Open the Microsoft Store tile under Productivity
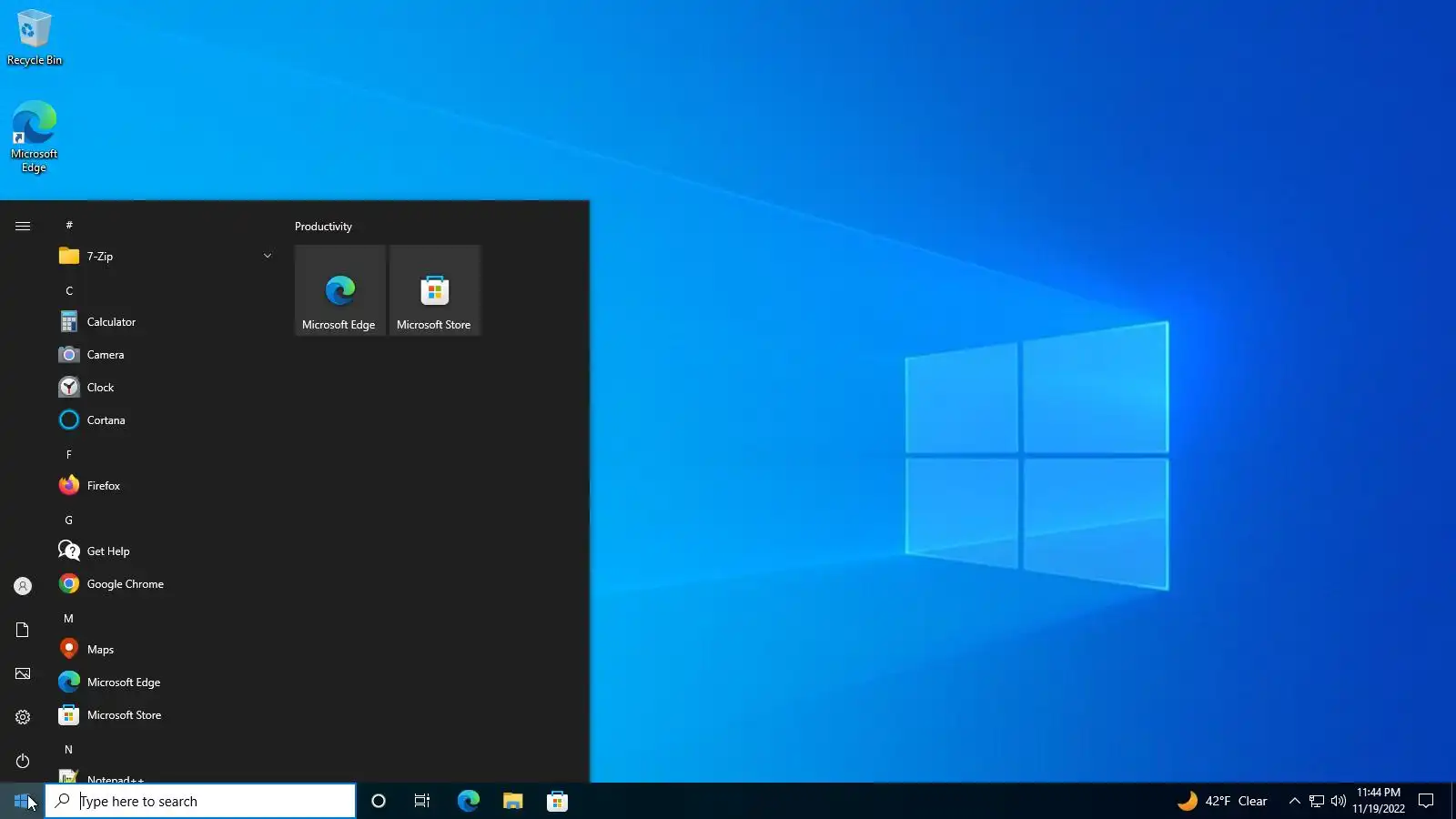This screenshot has width=1456, height=819. coord(435,290)
